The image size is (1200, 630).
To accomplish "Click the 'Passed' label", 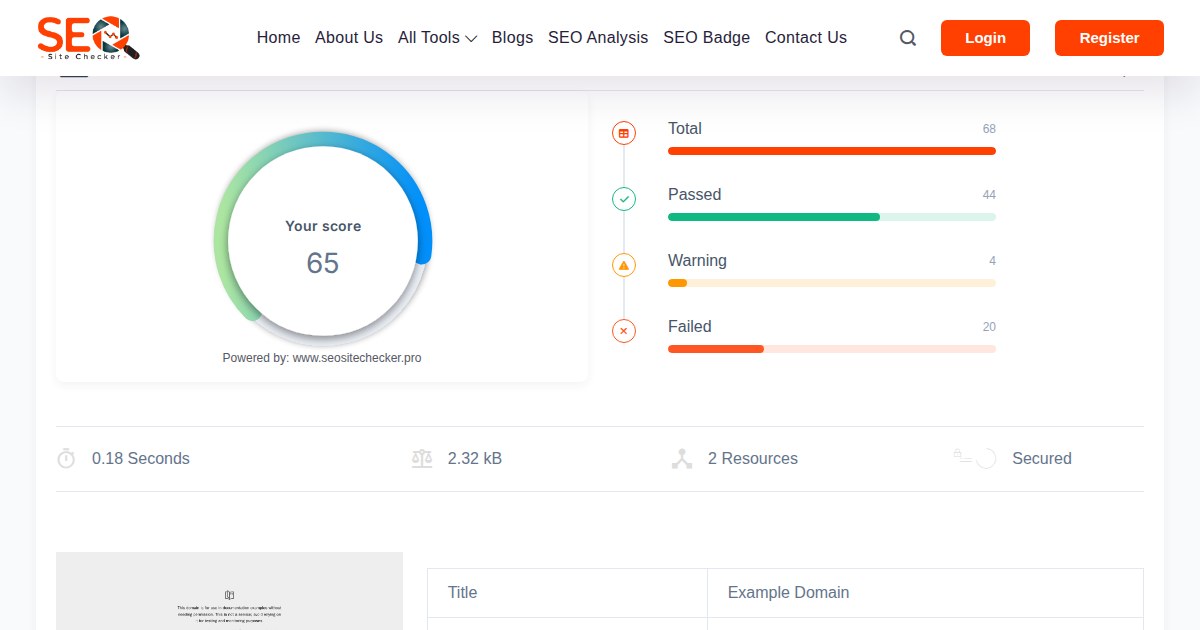I will 694,194.
